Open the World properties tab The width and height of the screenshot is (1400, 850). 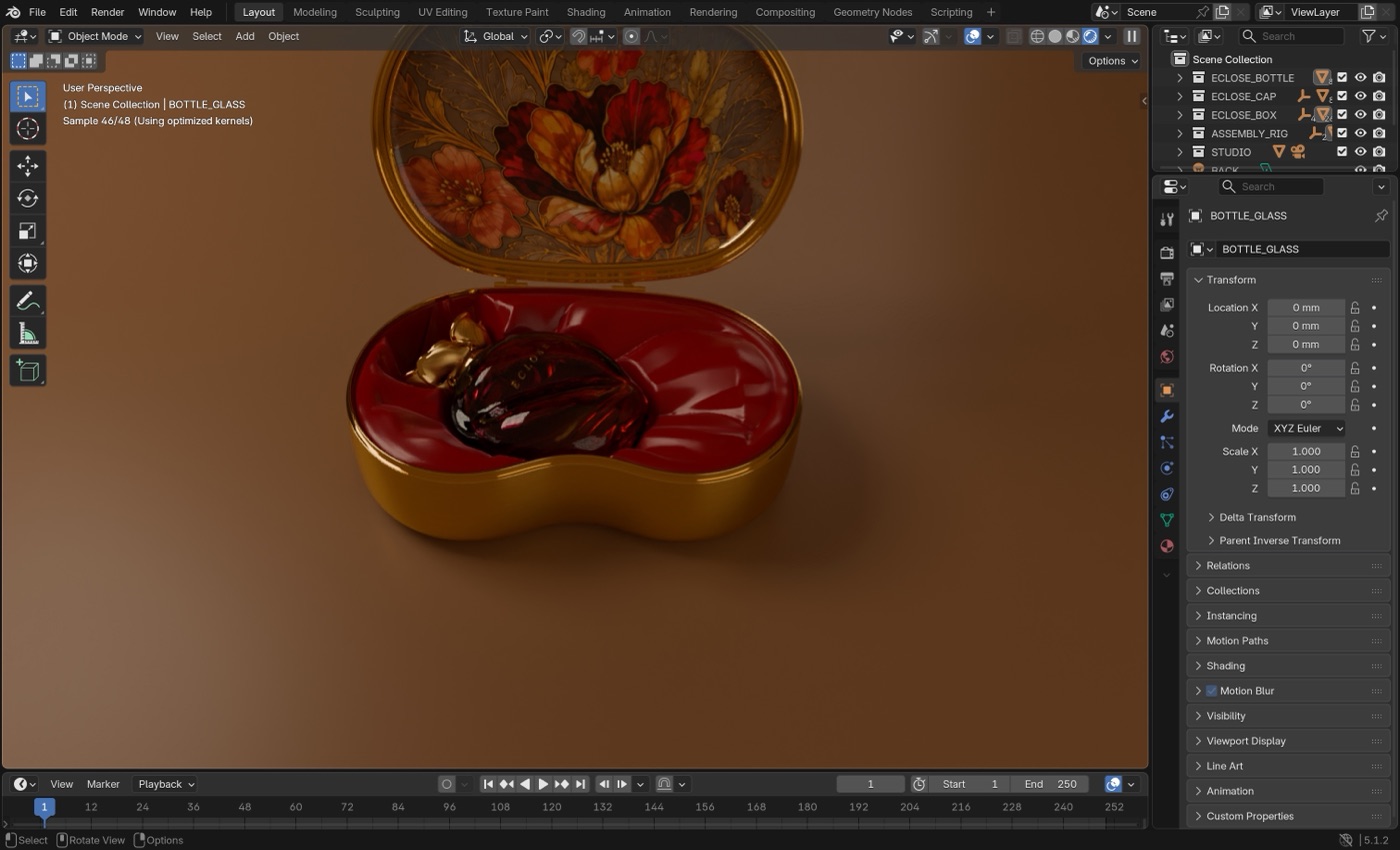[x=1166, y=357]
